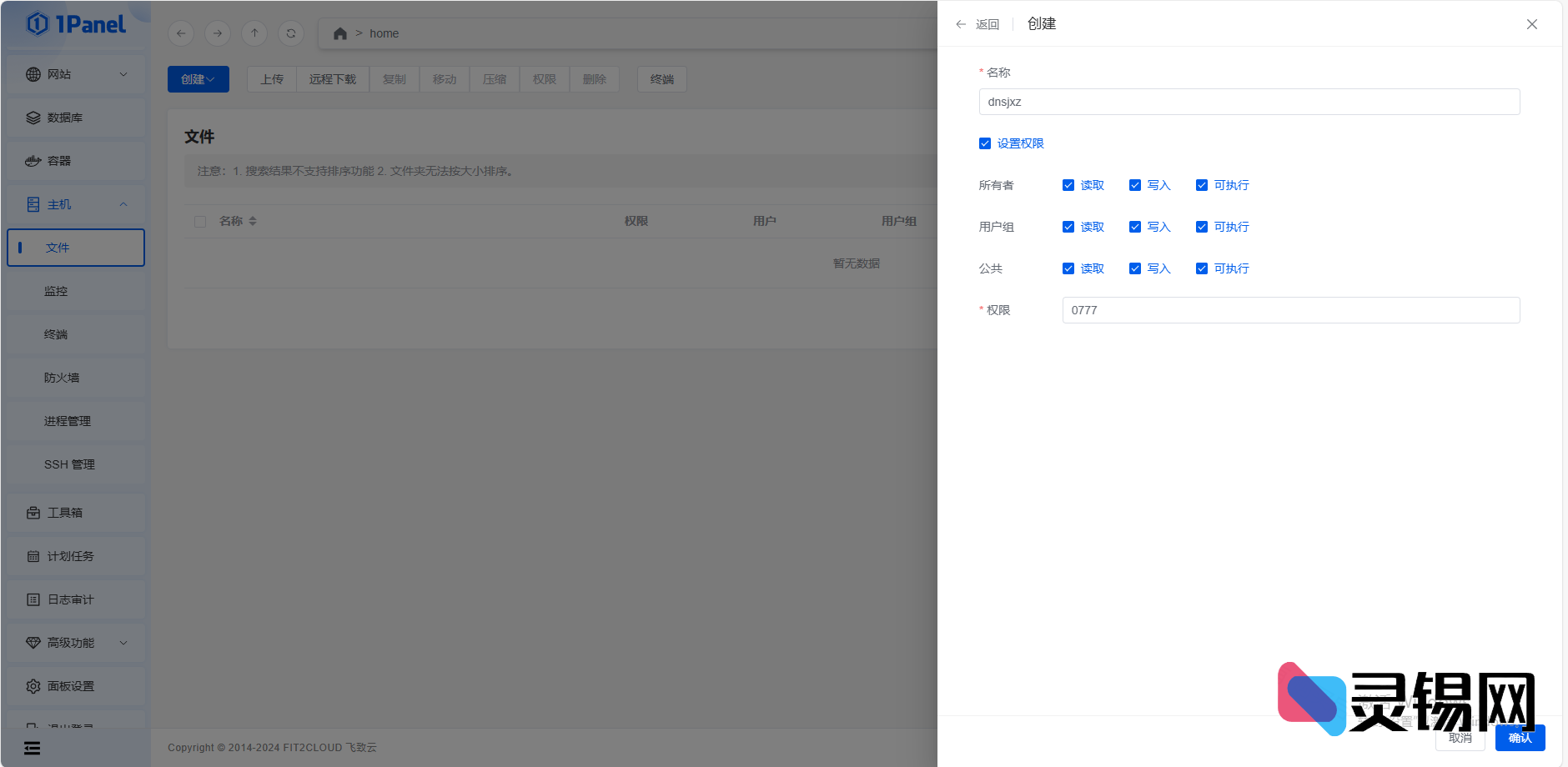Click the sort arrows next to 名称 column

click(x=253, y=221)
